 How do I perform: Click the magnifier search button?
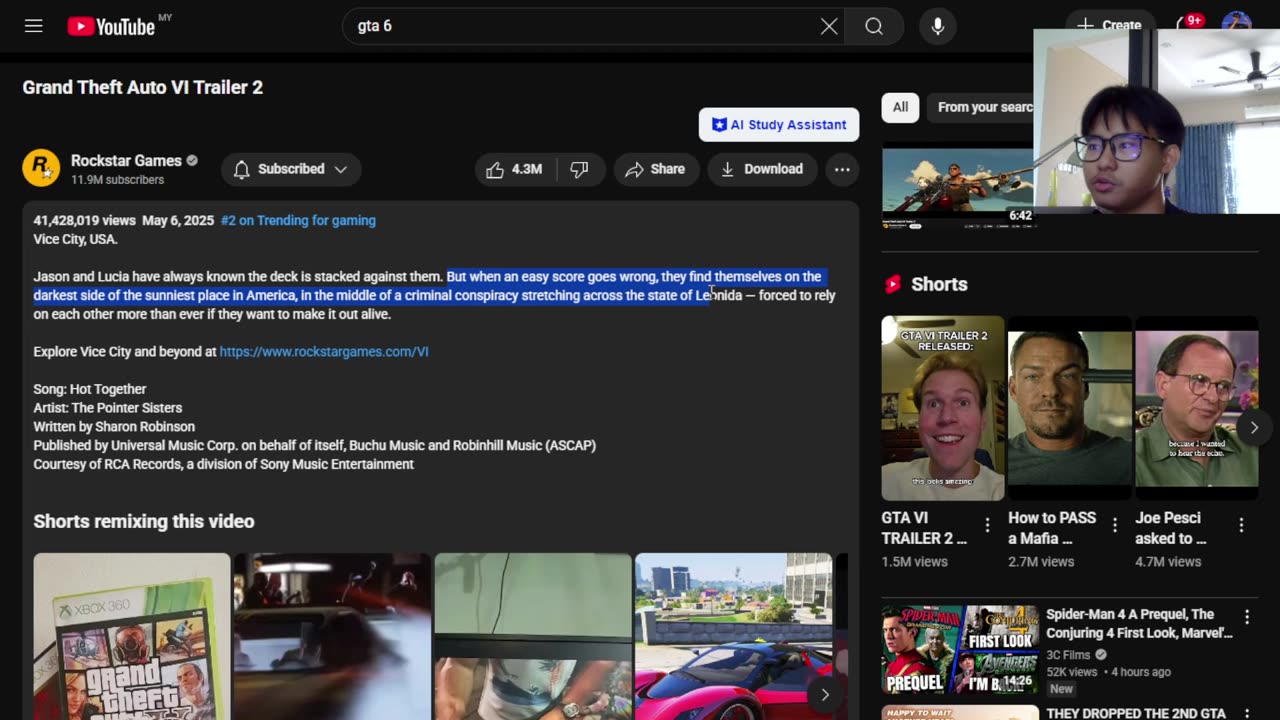[874, 26]
